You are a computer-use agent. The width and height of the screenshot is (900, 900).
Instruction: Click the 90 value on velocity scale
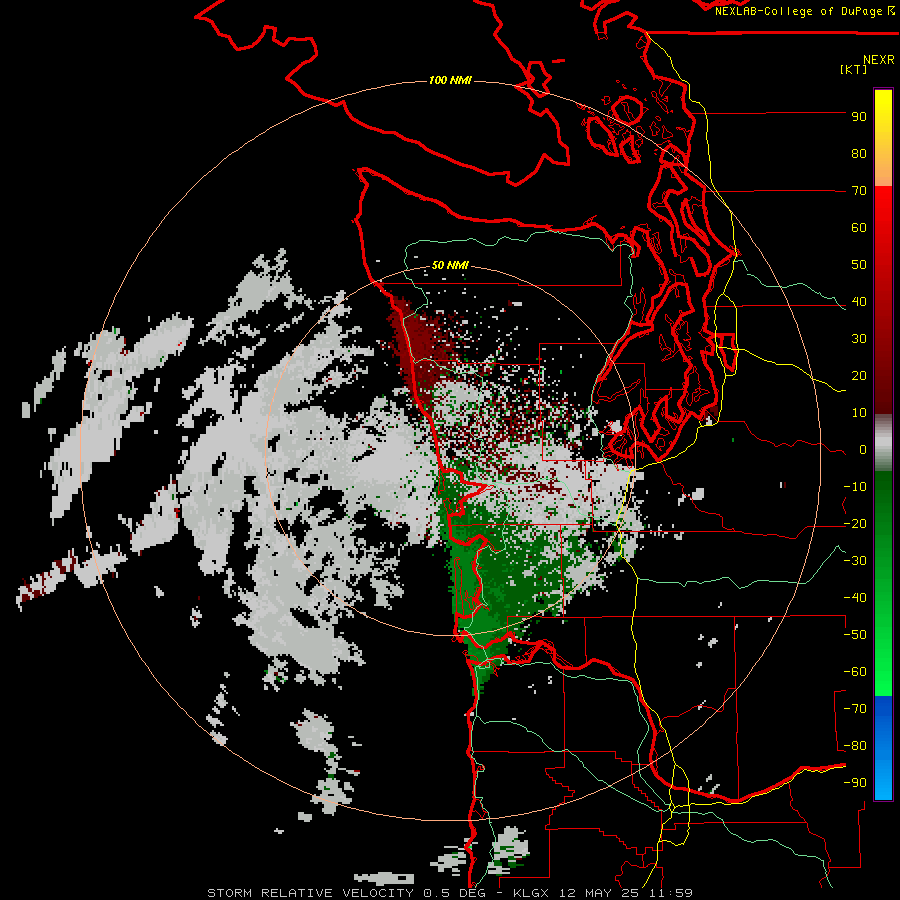(859, 117)
